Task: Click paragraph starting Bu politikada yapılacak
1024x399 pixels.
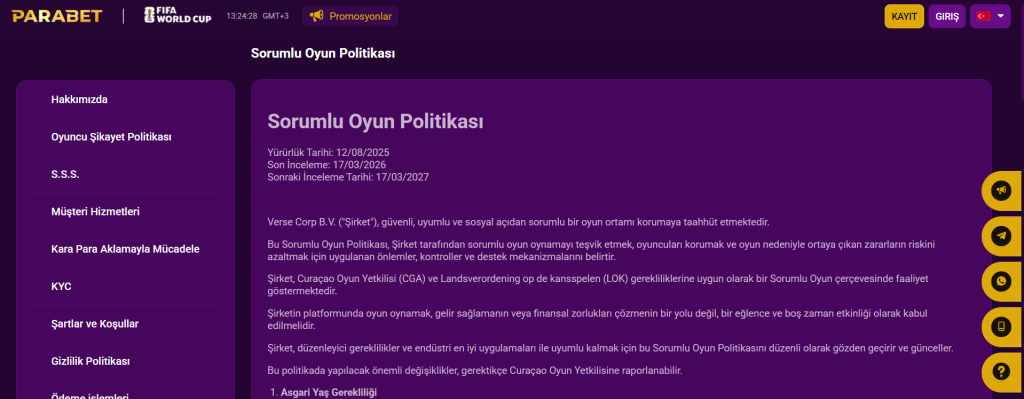Action: (475, 371)
